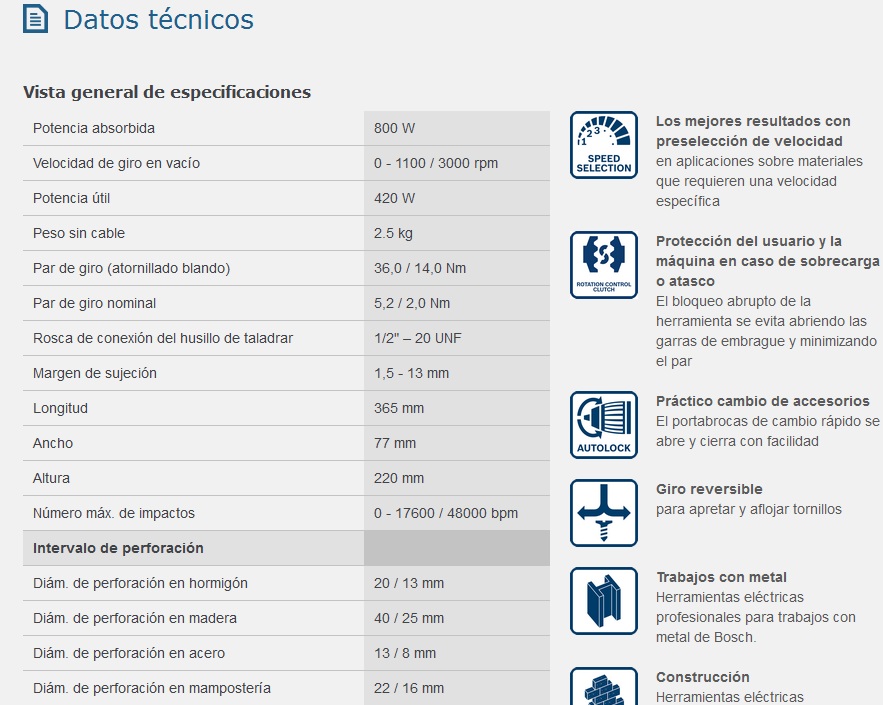Click the Datos técnicos heading

pyautogui.click(x=158, y=19)
